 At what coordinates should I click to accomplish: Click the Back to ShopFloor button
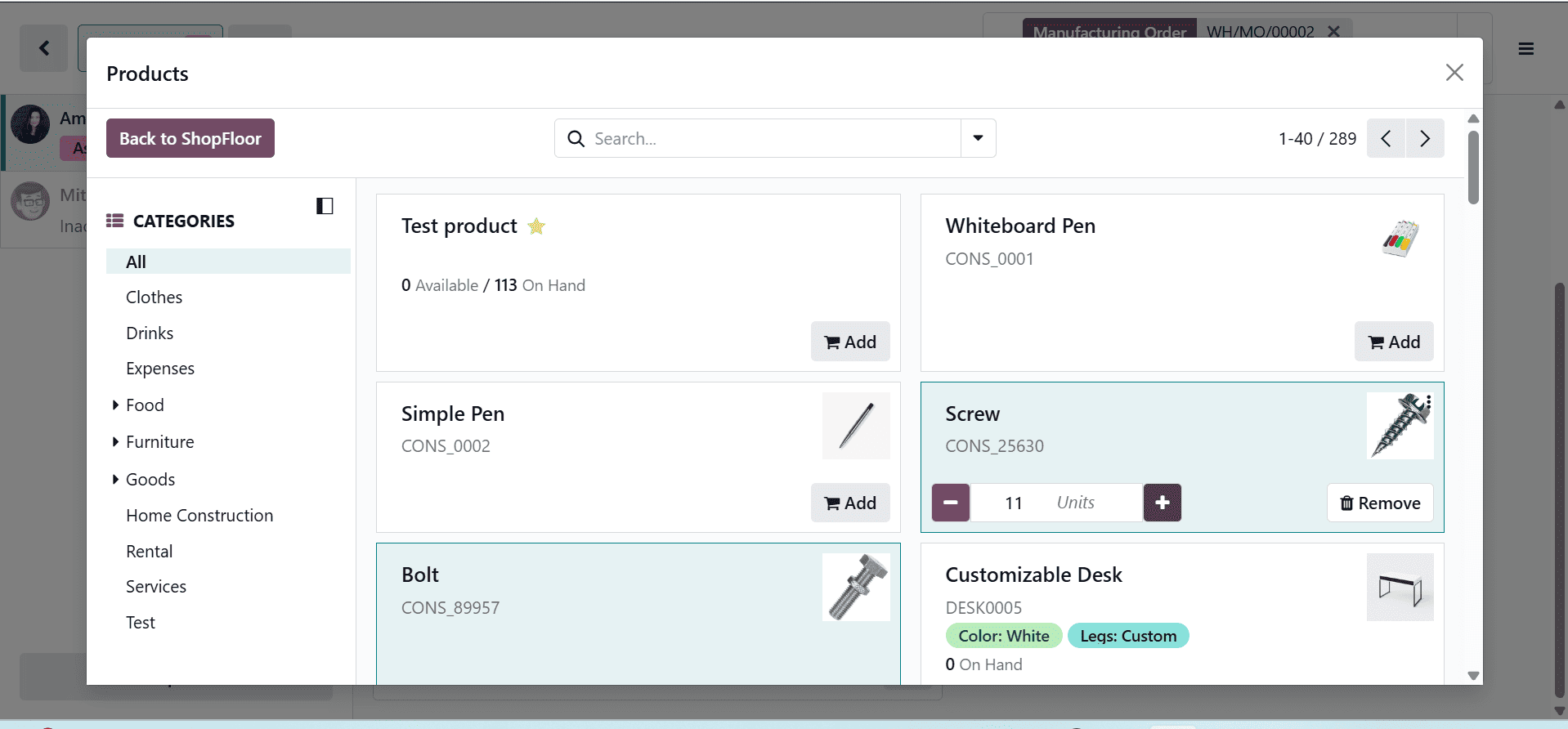tap(190, 138)
